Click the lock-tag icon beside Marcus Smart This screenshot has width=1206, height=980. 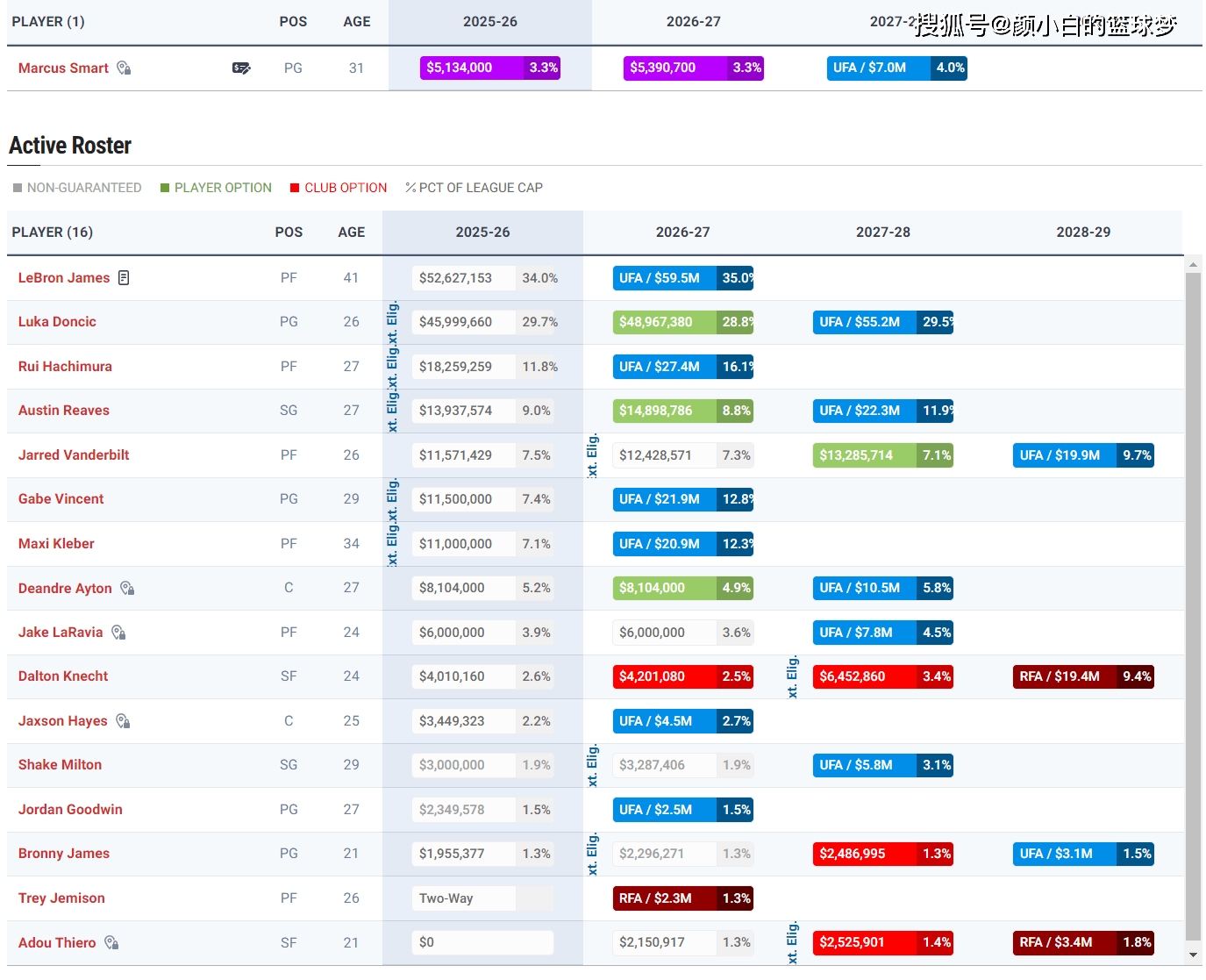[124, 68]
